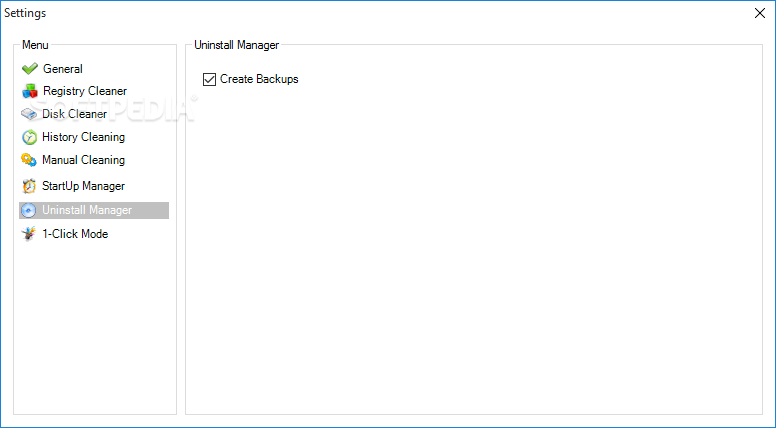Screen dimensions: 776x428
Task: Click the green checkmark General icon
Action: (x=30, y=69)
